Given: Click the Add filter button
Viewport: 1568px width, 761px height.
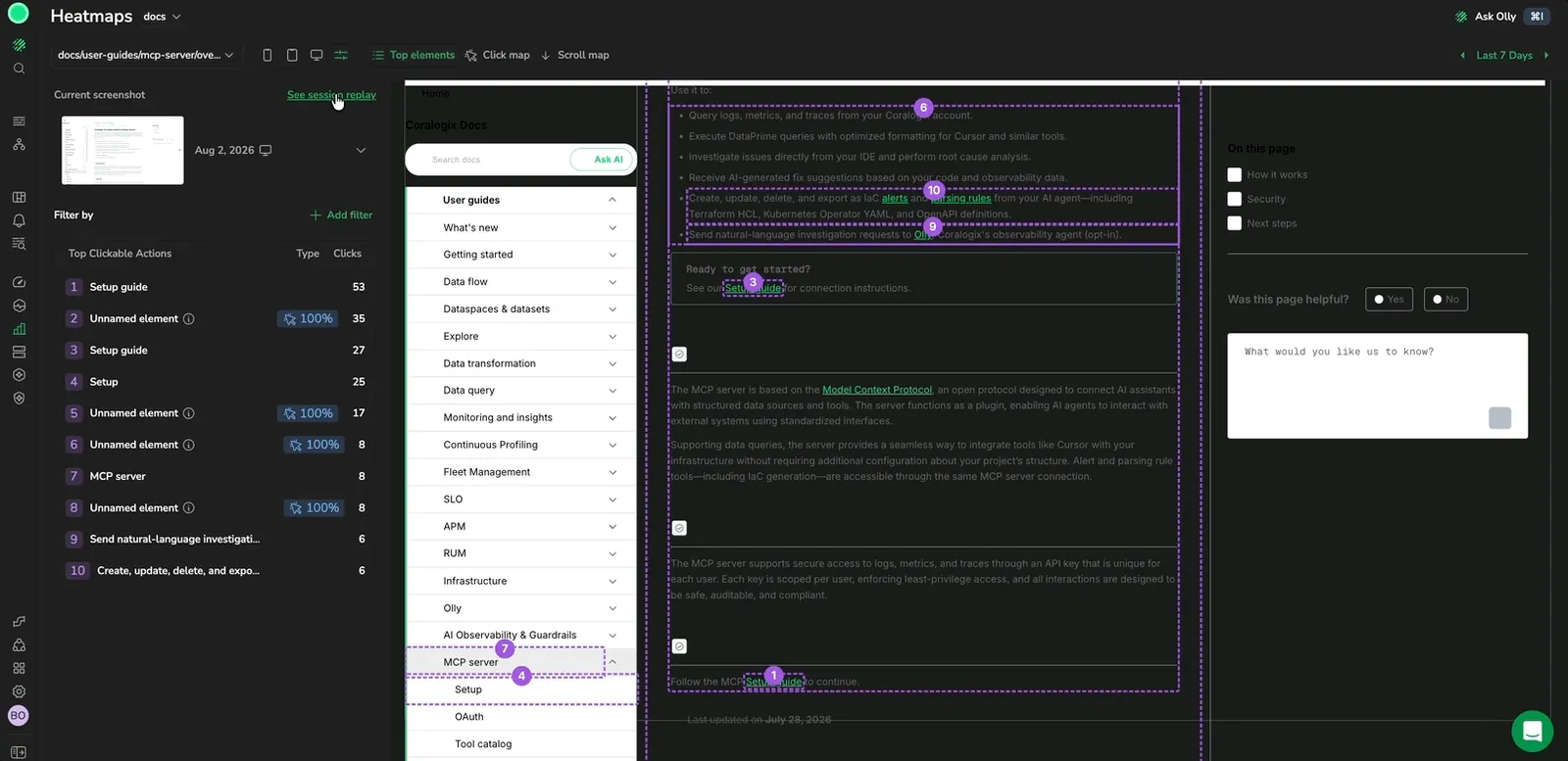Looking at the screenshot, I should point(341,214).
